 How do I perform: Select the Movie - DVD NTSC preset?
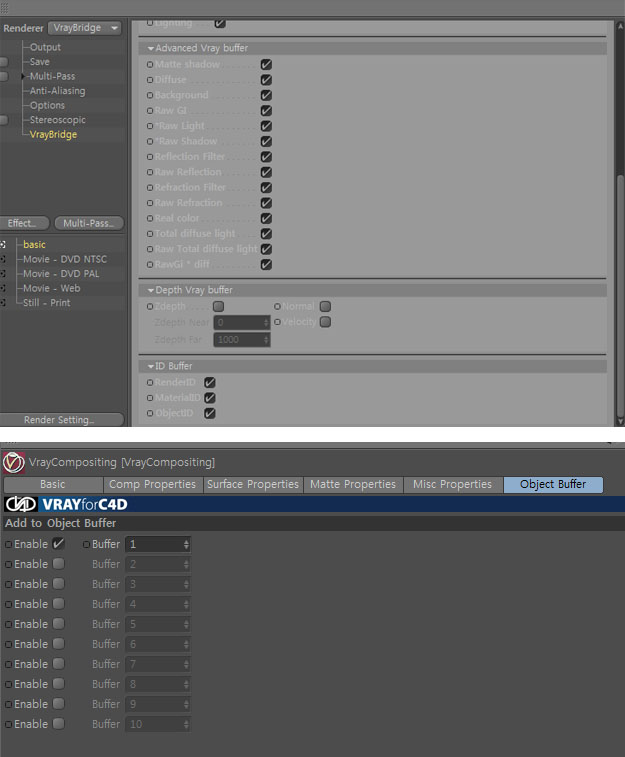65,259
